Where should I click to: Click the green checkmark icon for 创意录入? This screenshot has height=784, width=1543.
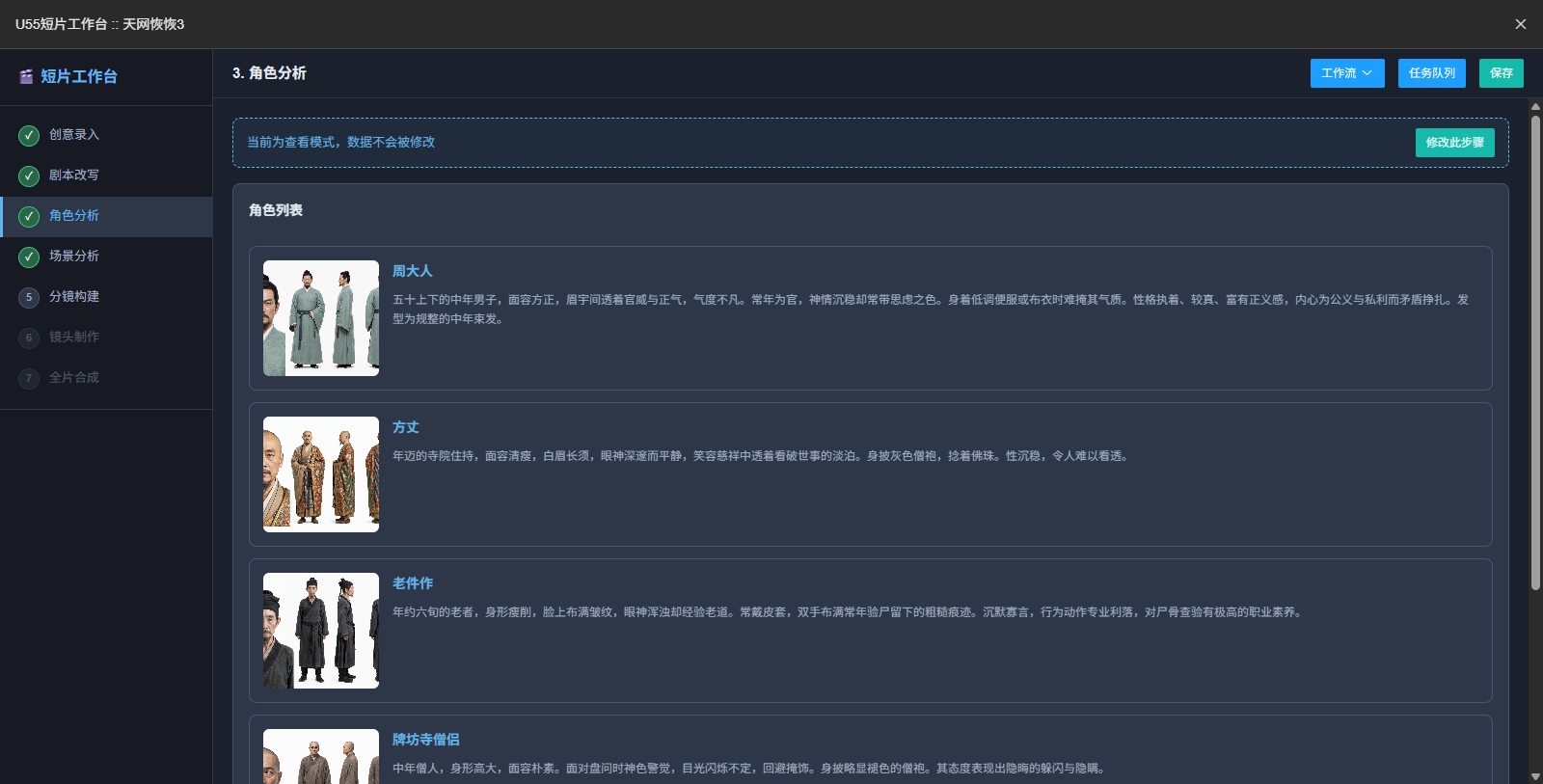29,135
